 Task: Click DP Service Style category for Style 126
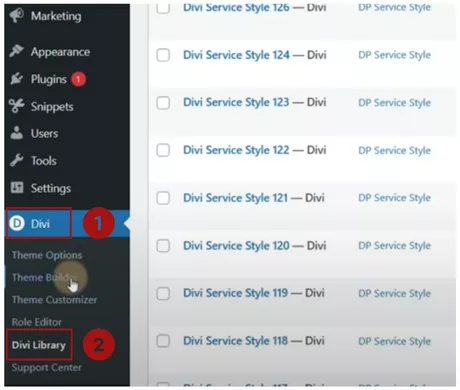coord(395,7)
